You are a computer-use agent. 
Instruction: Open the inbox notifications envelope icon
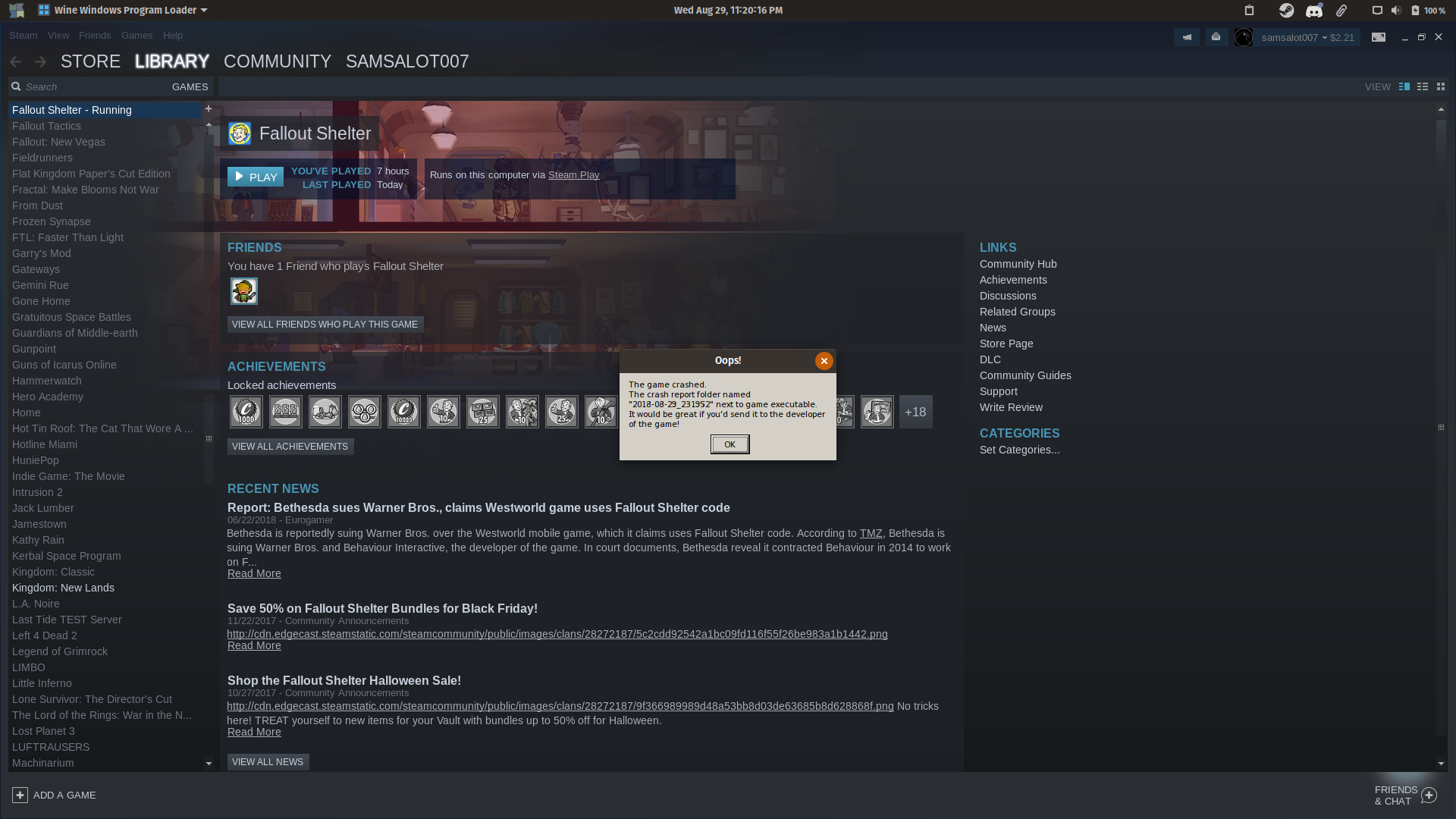[x=1216, y=37]
